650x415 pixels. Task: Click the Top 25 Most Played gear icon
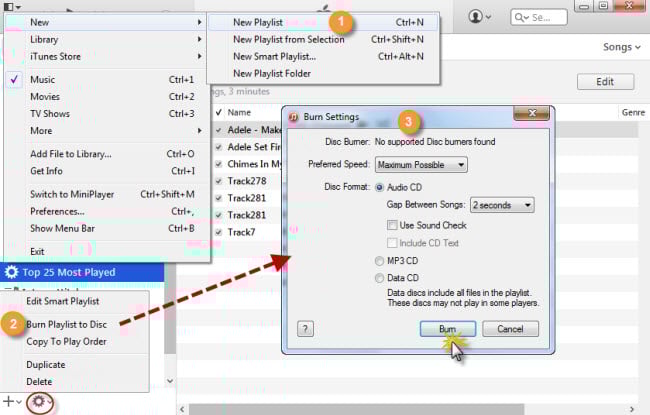(x=11, y=272)
